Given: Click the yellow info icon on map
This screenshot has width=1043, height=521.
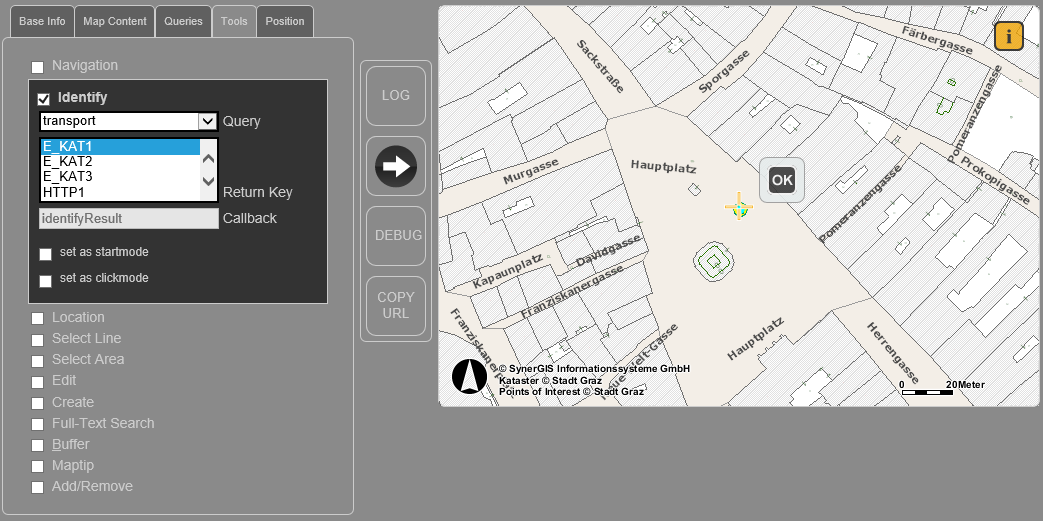Looking at the screenshot, I should (1008, 36).
